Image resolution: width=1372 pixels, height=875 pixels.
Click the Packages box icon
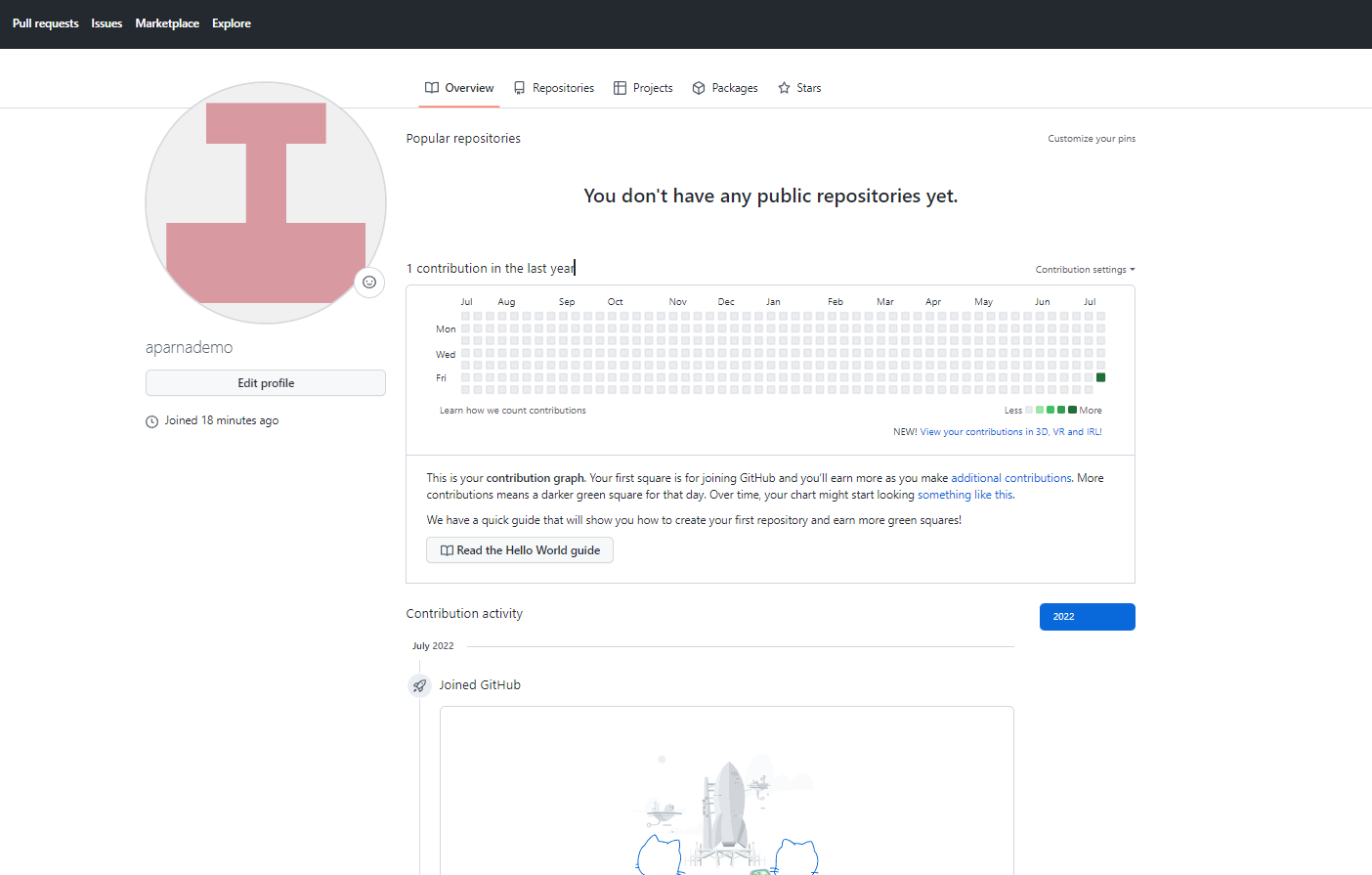698,87
